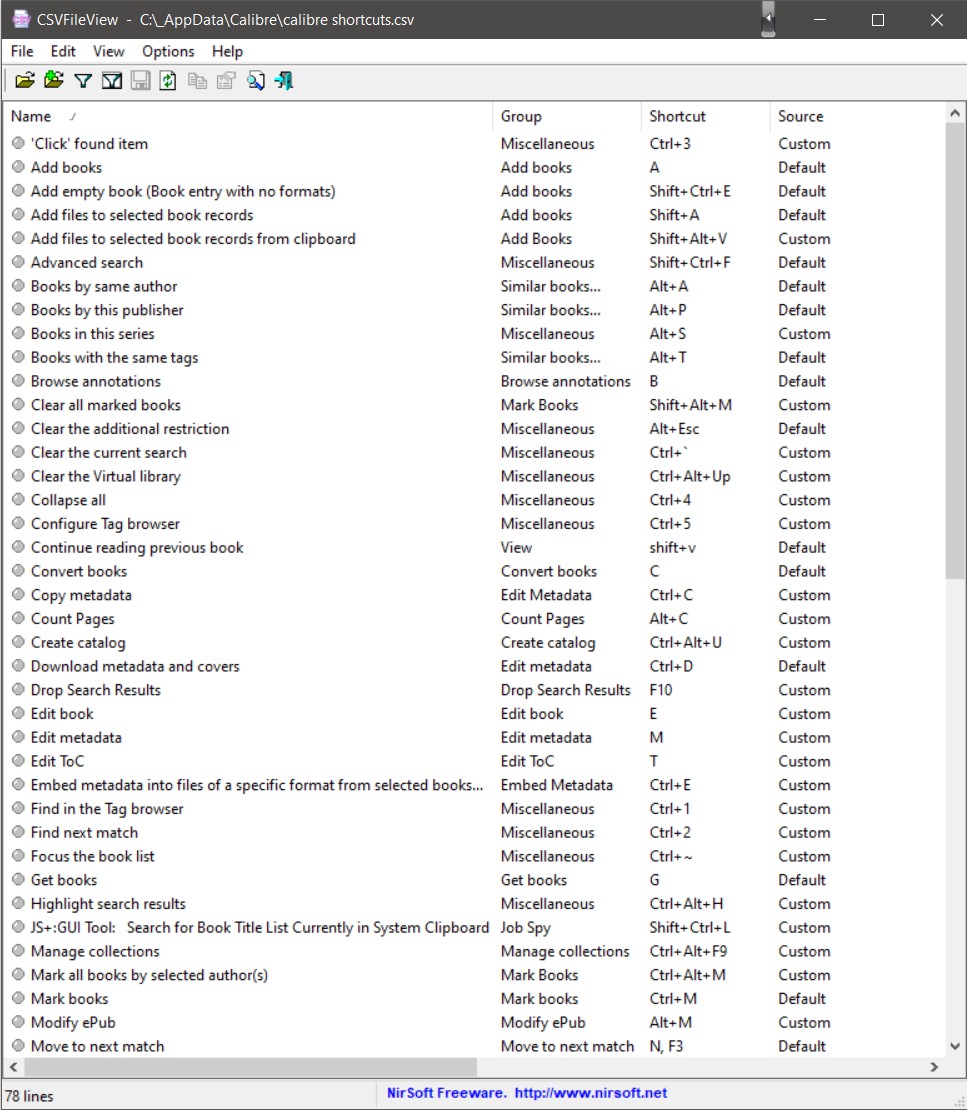Sort by the Group column header

[x=566, y=116]
